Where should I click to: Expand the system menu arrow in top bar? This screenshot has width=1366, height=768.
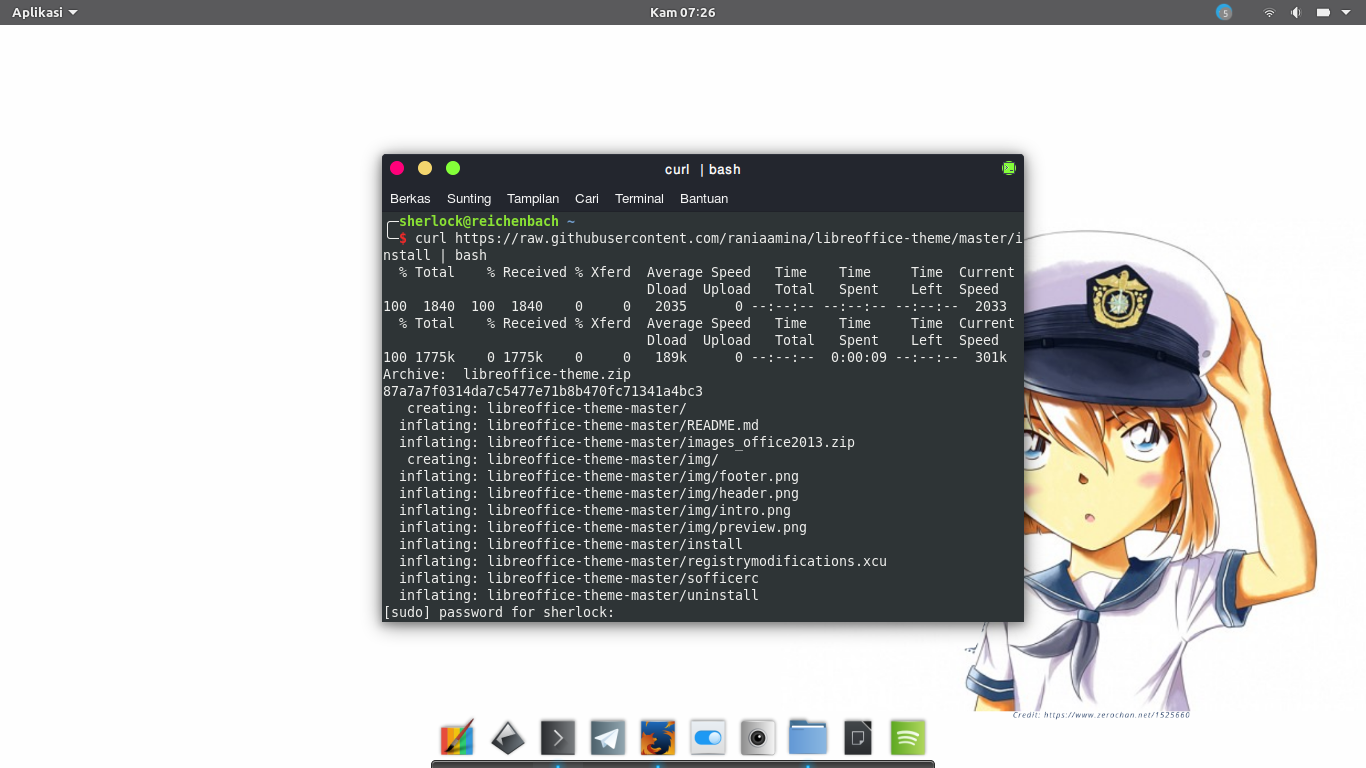click(x=1346, y=13)
